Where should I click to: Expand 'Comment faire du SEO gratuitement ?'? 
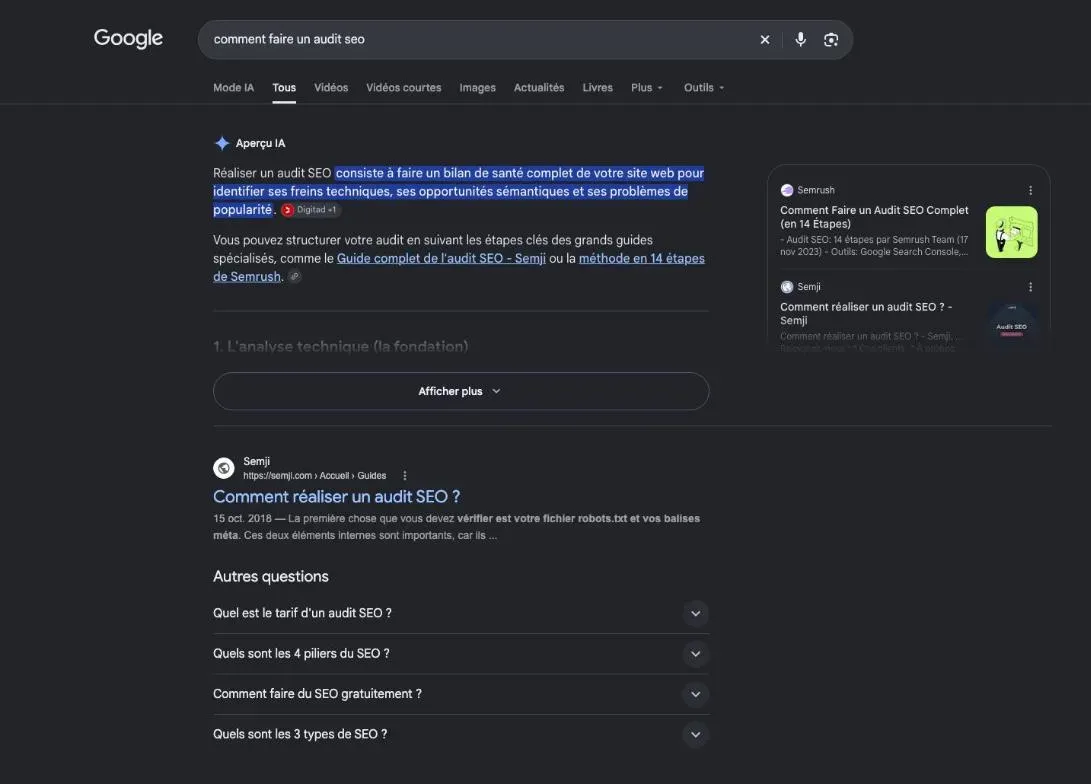pos(461,694)
